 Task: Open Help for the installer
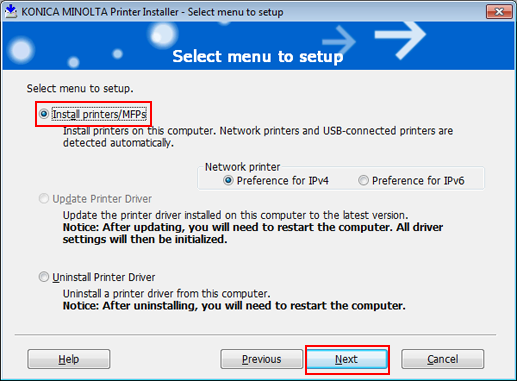point(69,359)
